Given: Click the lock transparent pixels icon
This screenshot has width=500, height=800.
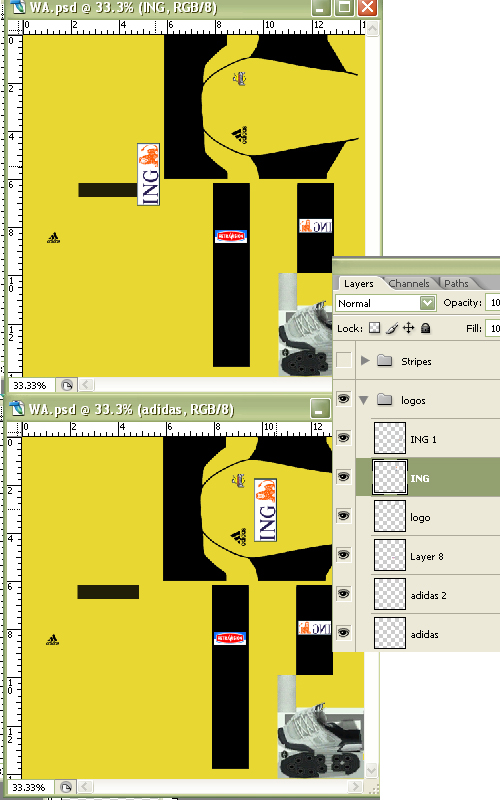Looking at the screenshot, I should pyautogui.click(x=374, y=328).
